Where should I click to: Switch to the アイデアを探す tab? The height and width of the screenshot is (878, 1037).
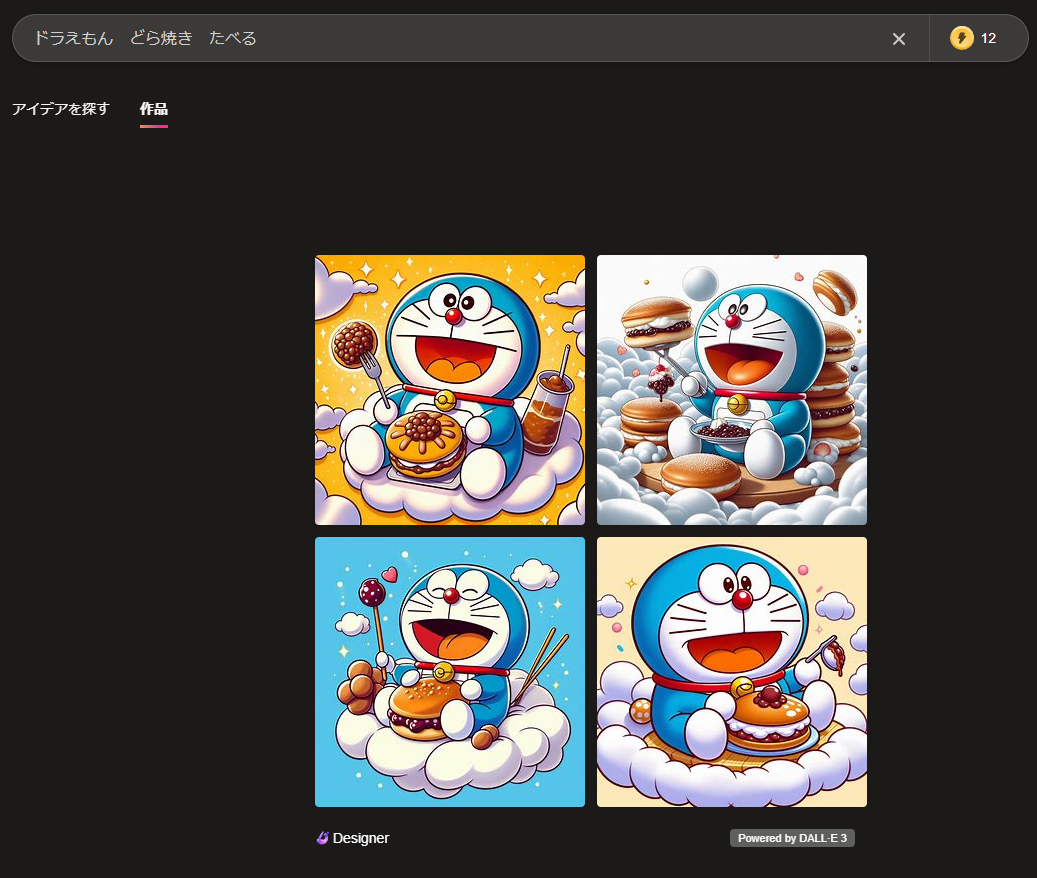60,109
